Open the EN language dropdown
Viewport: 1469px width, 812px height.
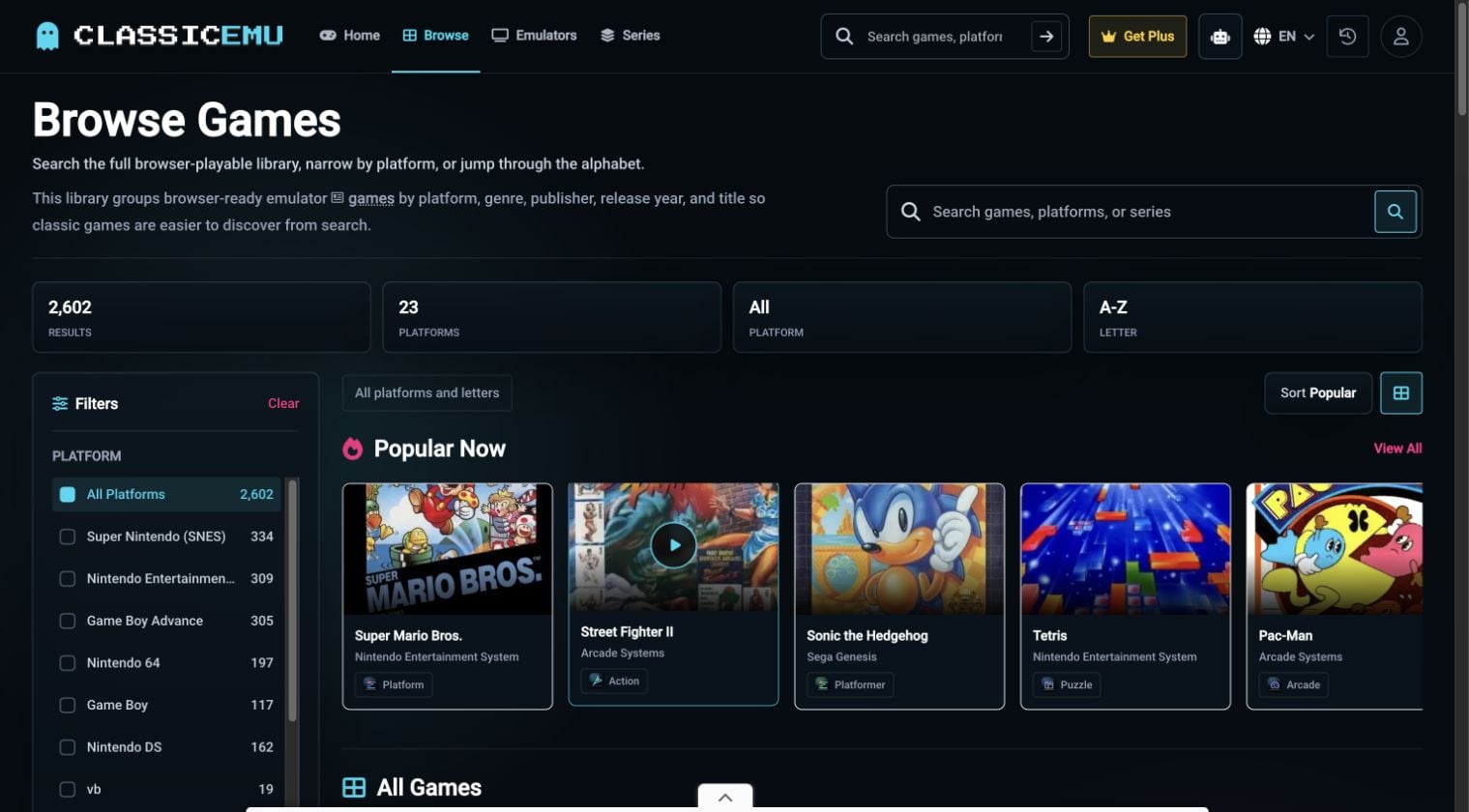1284,37
